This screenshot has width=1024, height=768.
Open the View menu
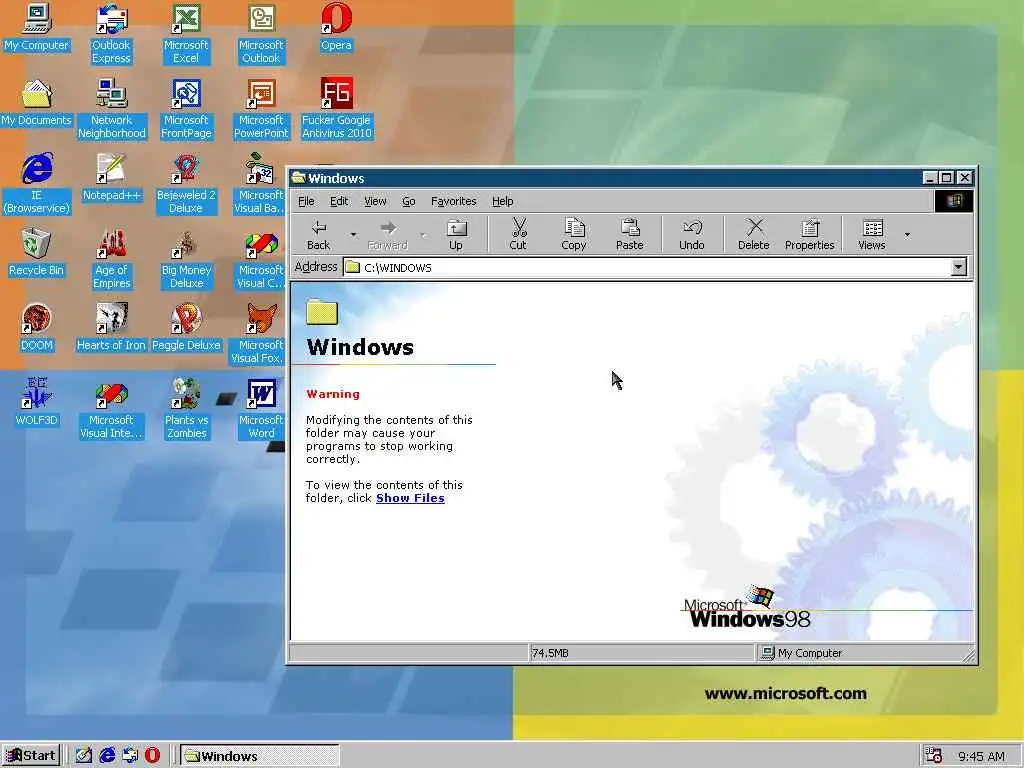(x=375, y=201)
